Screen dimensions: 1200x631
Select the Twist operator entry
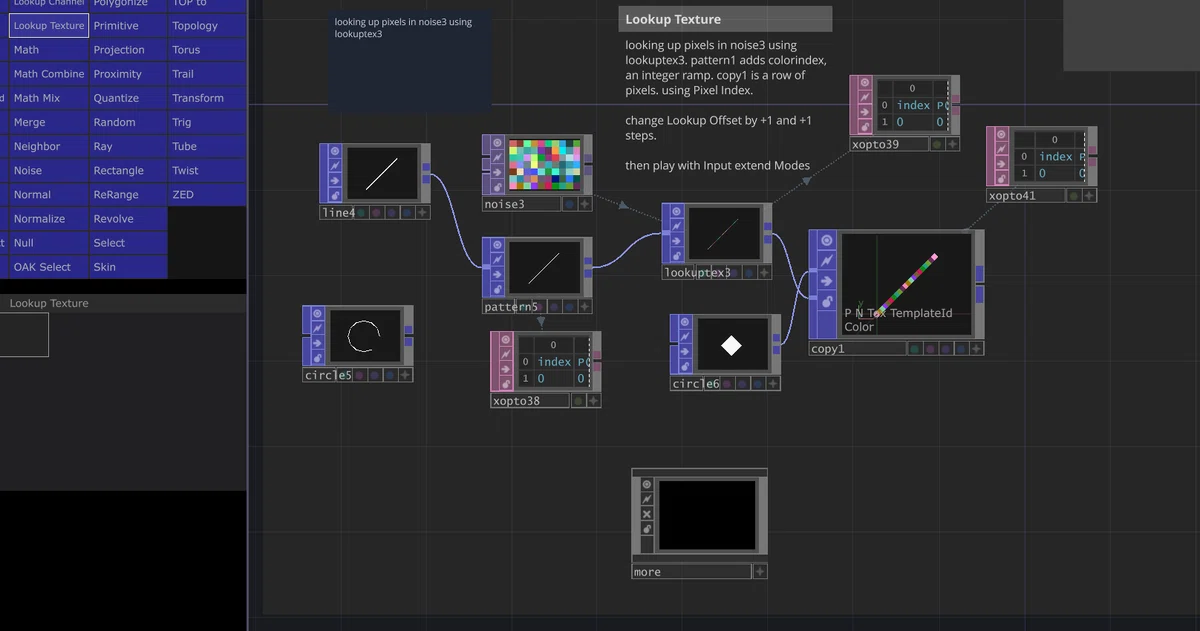coord(207,171)
